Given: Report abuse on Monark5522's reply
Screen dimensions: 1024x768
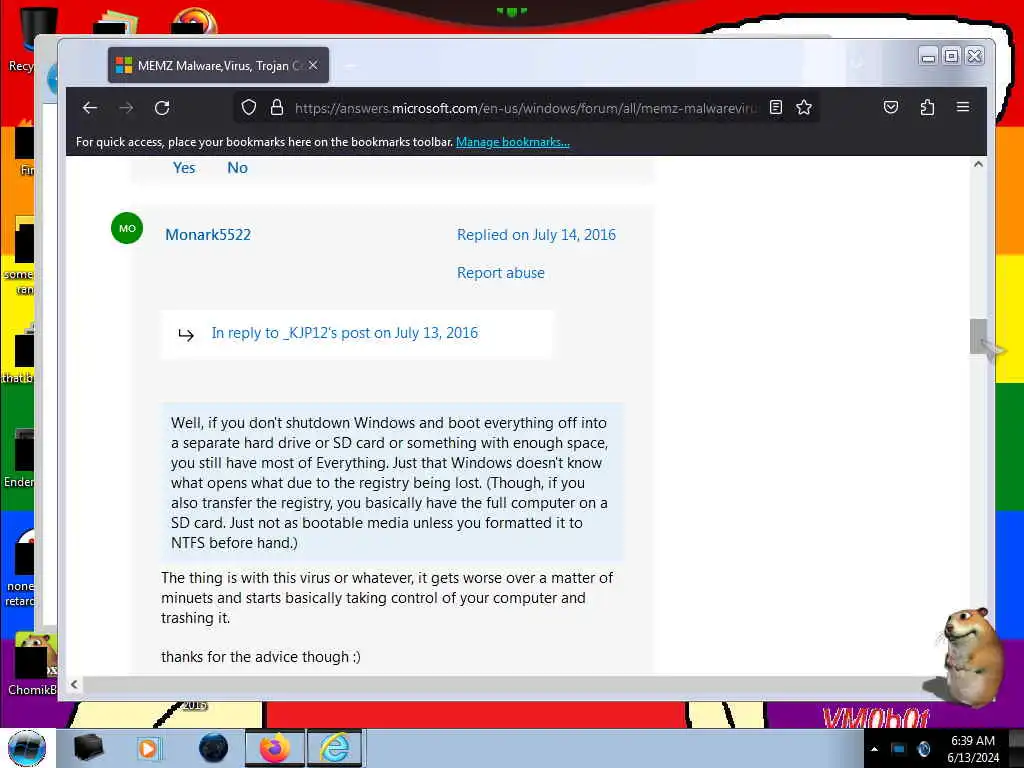Looking at the screenshot, I should (x=501, y=273).
